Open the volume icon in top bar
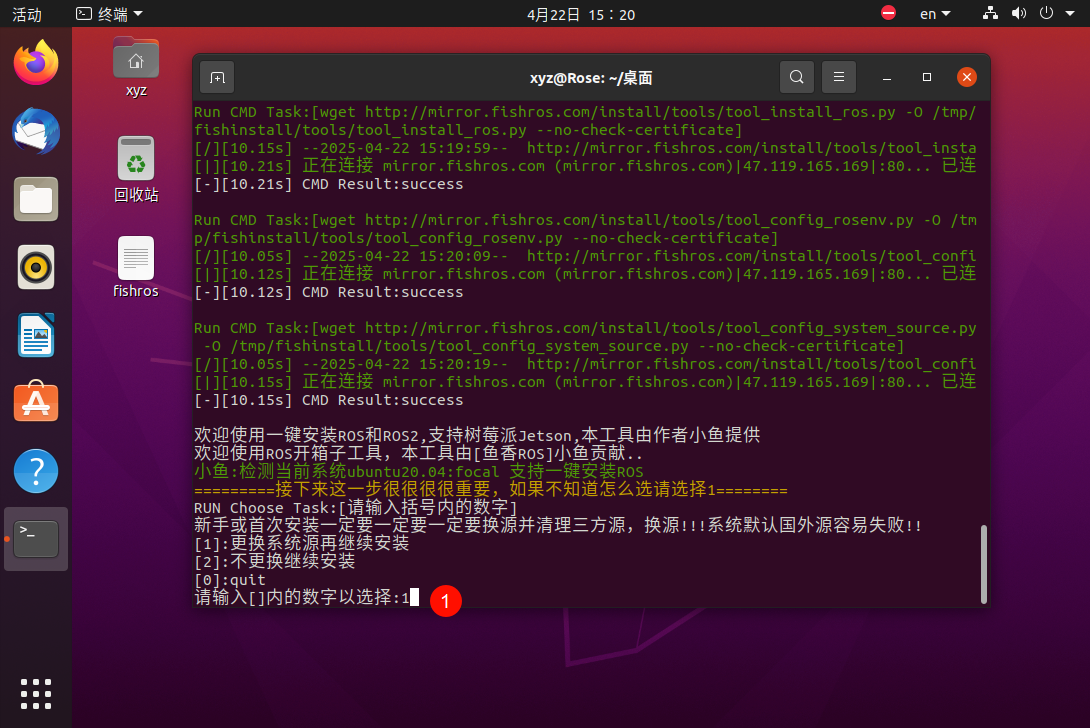The image size is (1090, 728). tap(1019, 13)
